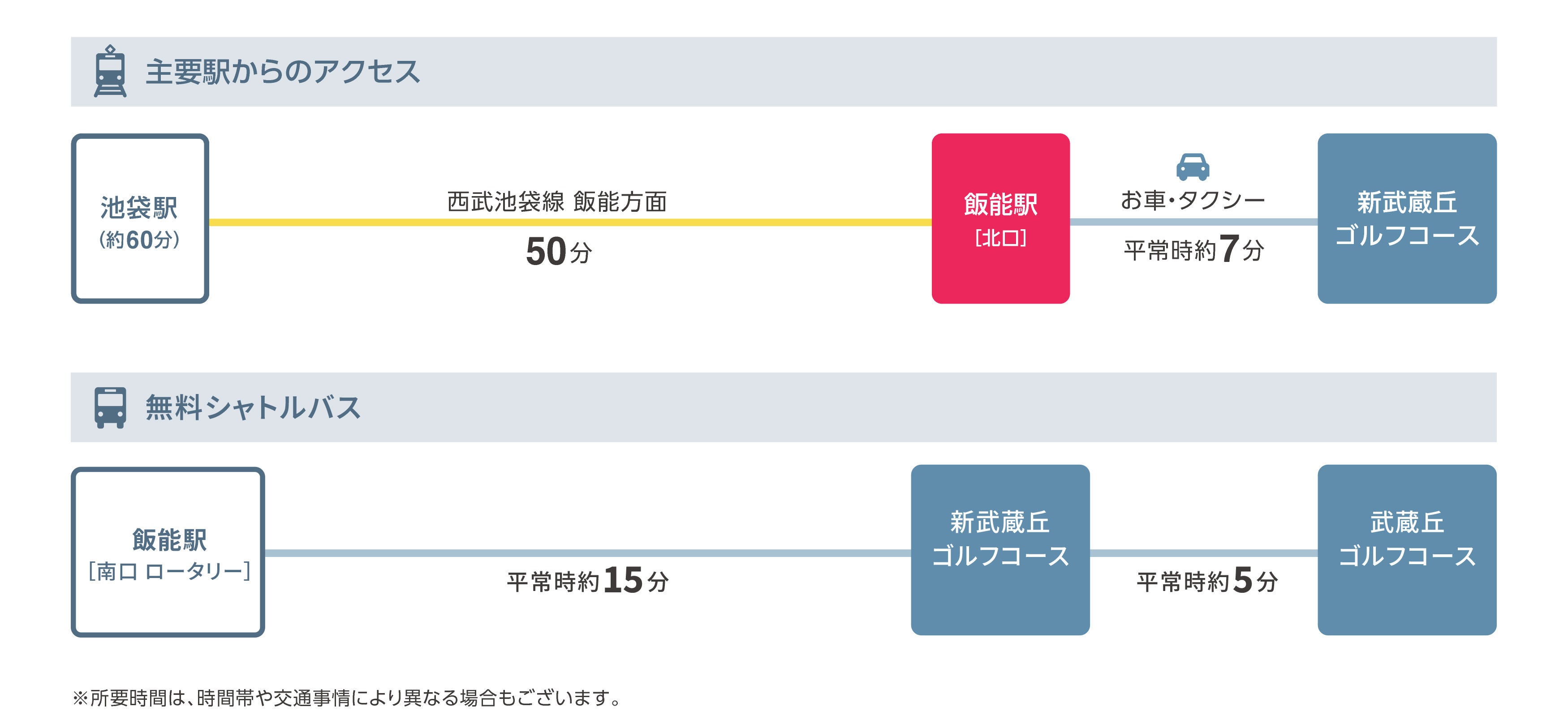This screenshot has width=1568, height=728.
Task: Click the 平常時約7分 time label
Action: click(1193, 249)
